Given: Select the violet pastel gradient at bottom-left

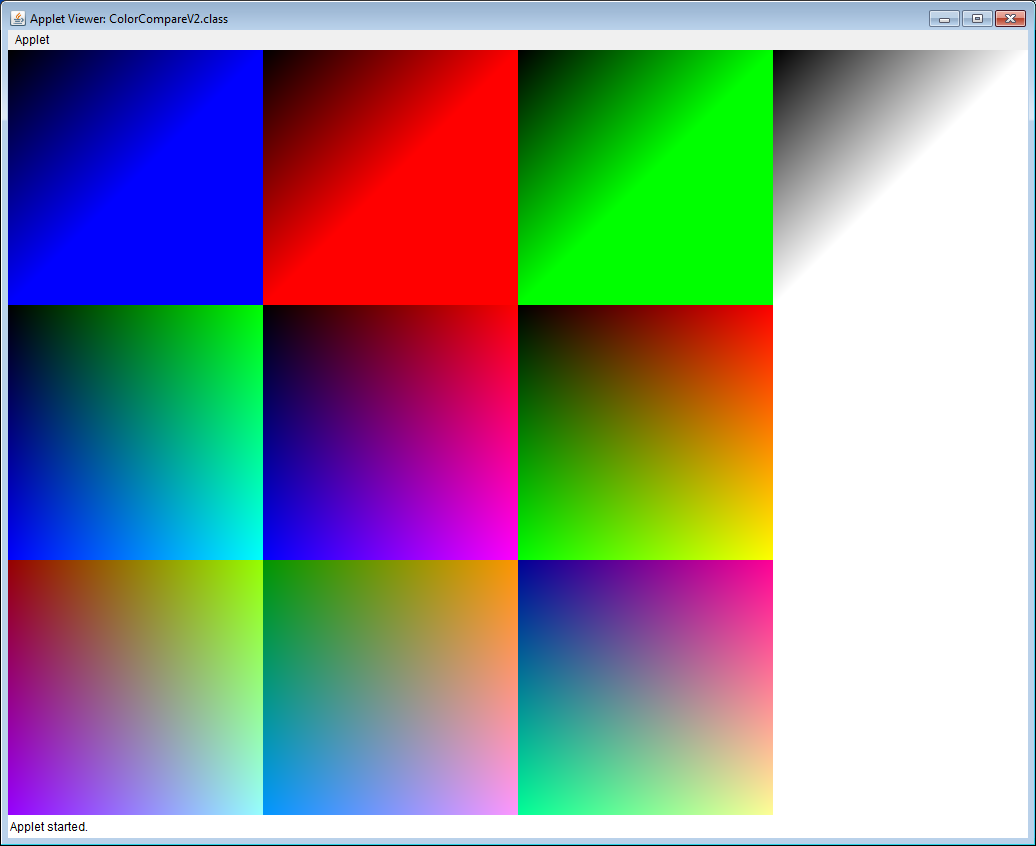Looking at the screenshot, I should coord(135,687).
